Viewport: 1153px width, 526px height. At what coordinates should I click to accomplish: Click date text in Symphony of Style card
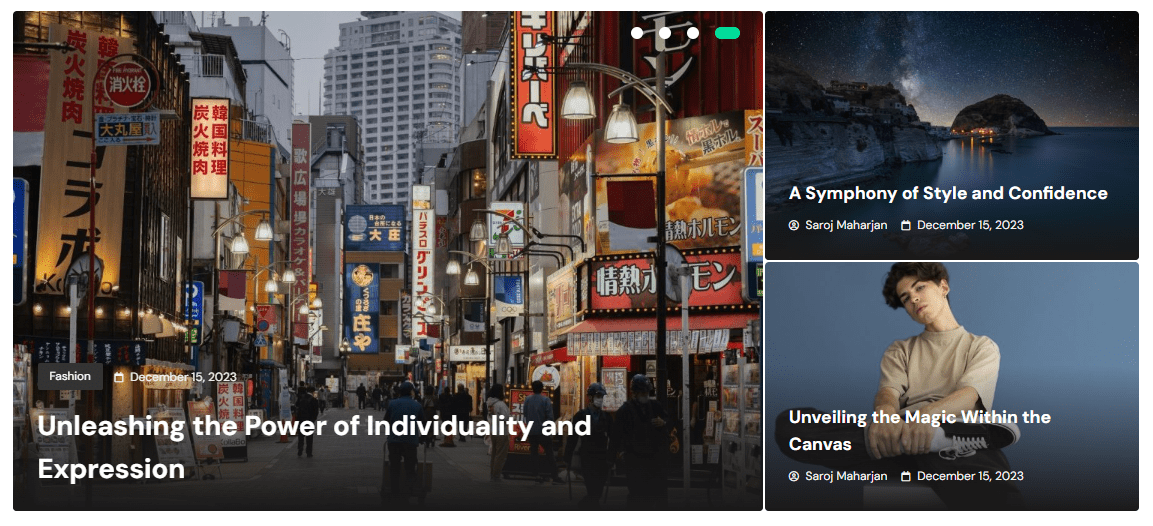tap(970, 225)
